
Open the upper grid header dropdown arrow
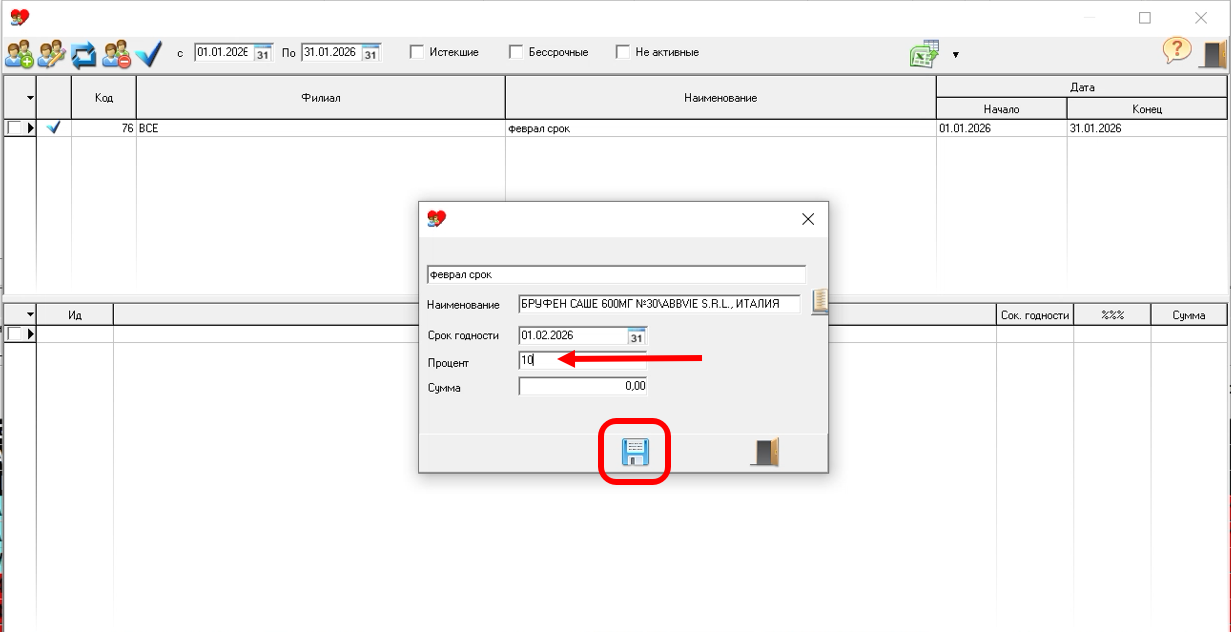click(30, 98)
